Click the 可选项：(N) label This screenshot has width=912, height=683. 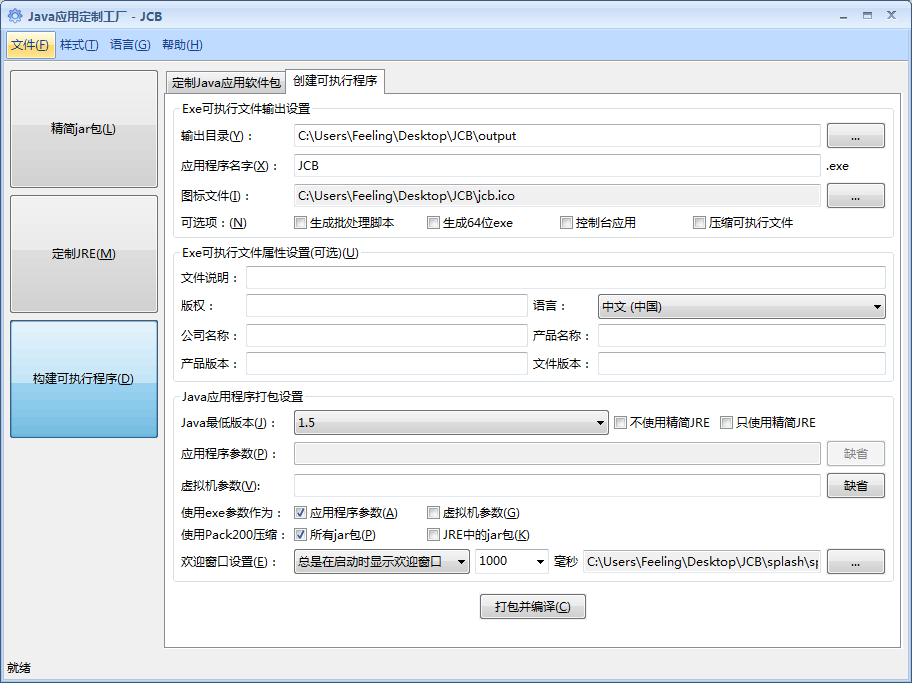(x=213, y=223)
